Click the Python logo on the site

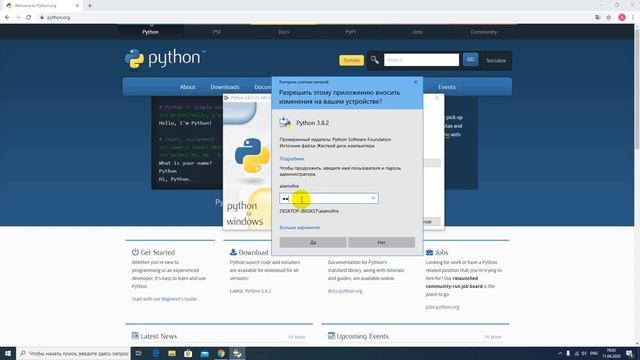[x=165, y=58]
